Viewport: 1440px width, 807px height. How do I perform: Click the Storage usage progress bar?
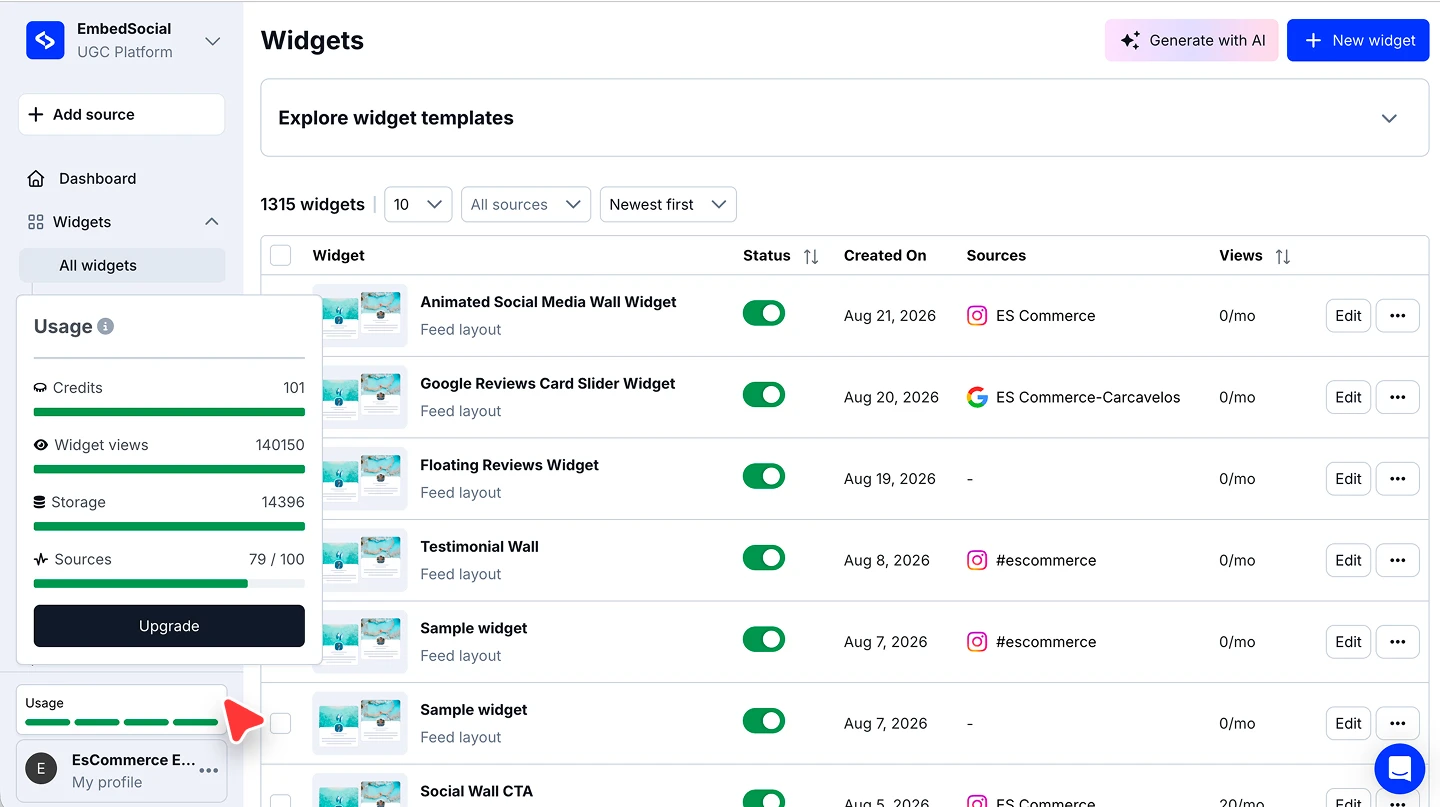[x=169, y=526]
